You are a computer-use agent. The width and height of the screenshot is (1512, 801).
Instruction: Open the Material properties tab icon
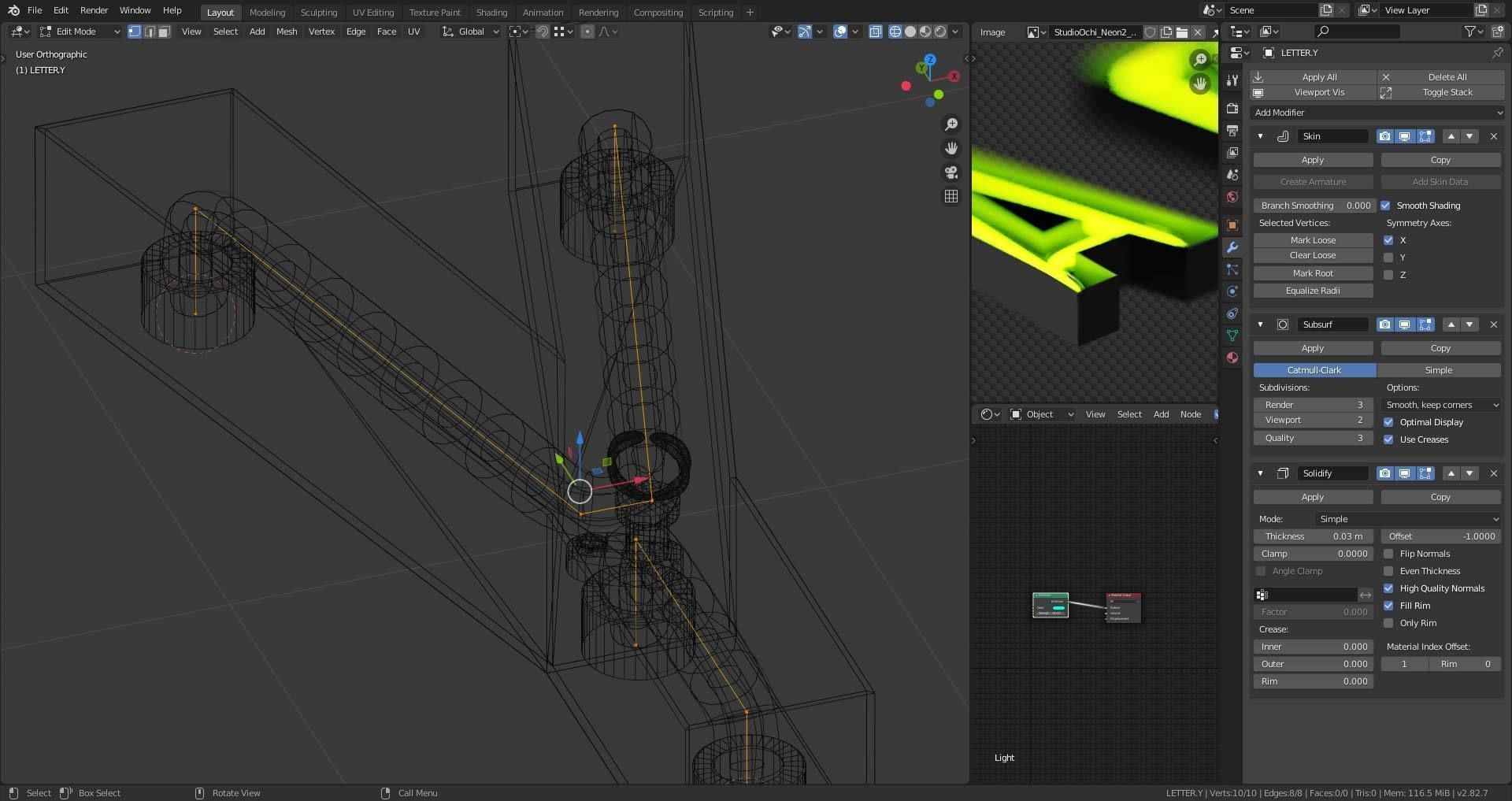(1232, 358)
